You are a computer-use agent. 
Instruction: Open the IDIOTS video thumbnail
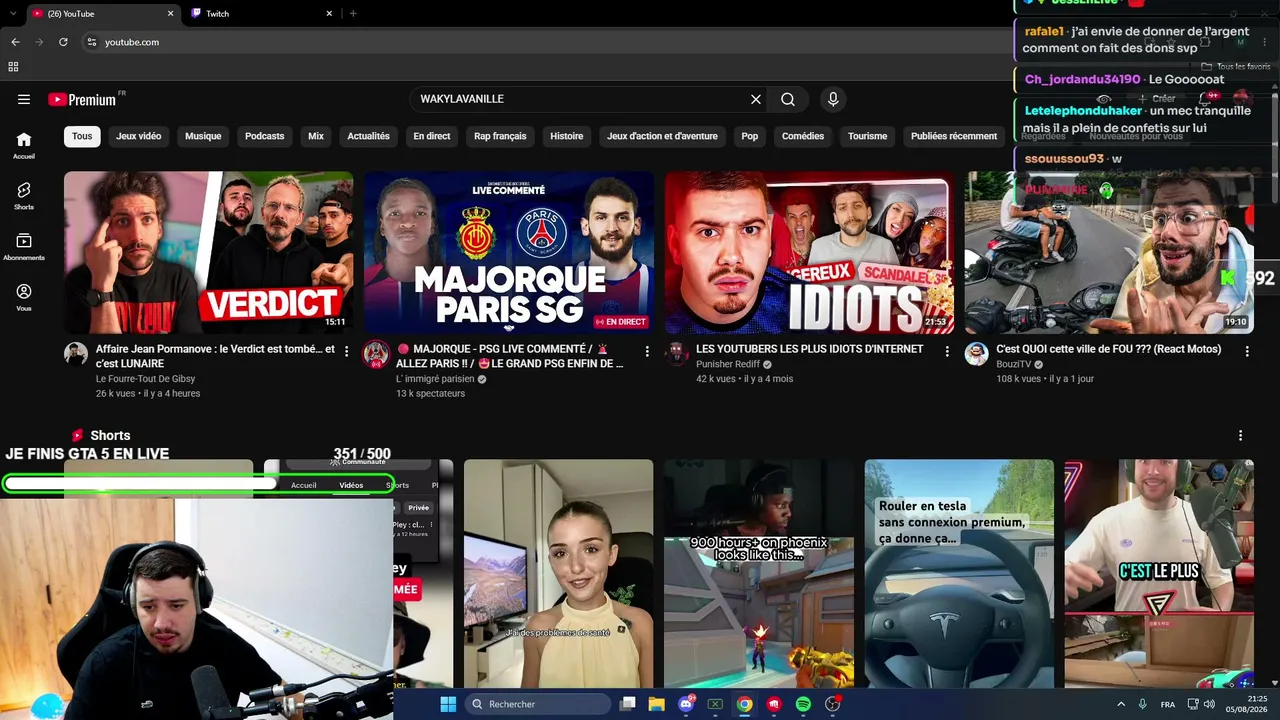pos(809,252)
